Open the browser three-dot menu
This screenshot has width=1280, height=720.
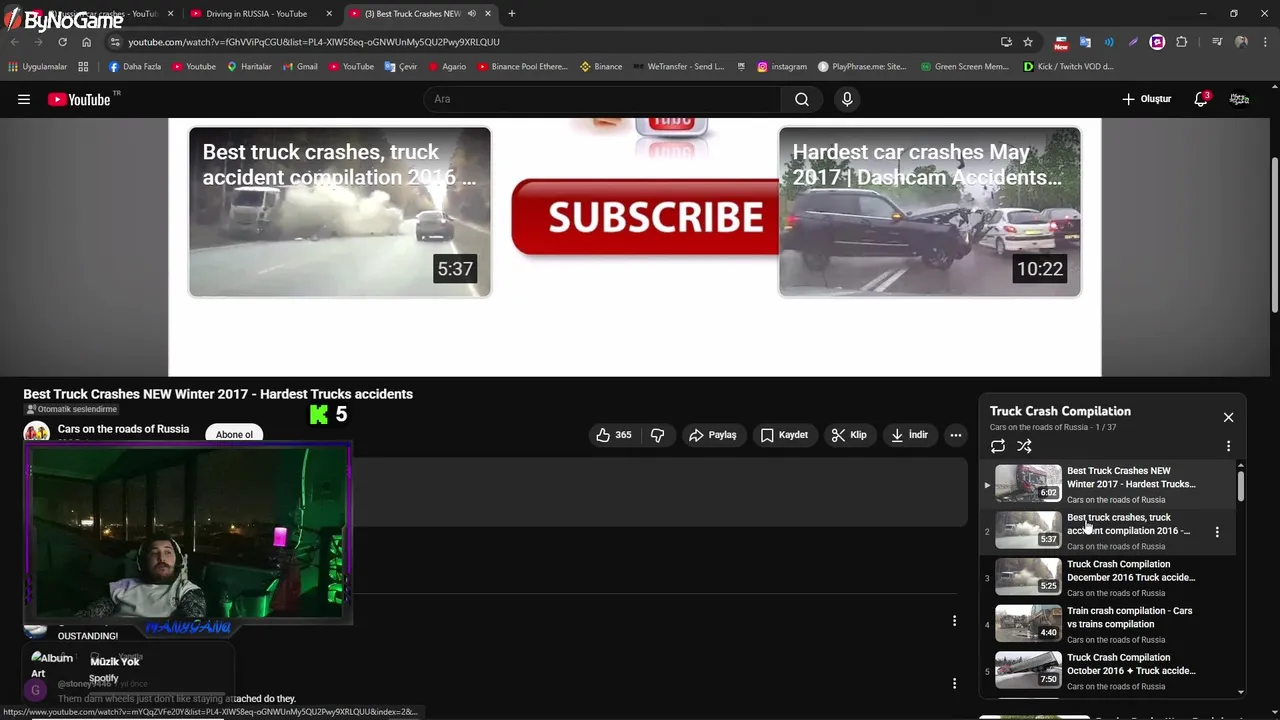point(1265,42)
